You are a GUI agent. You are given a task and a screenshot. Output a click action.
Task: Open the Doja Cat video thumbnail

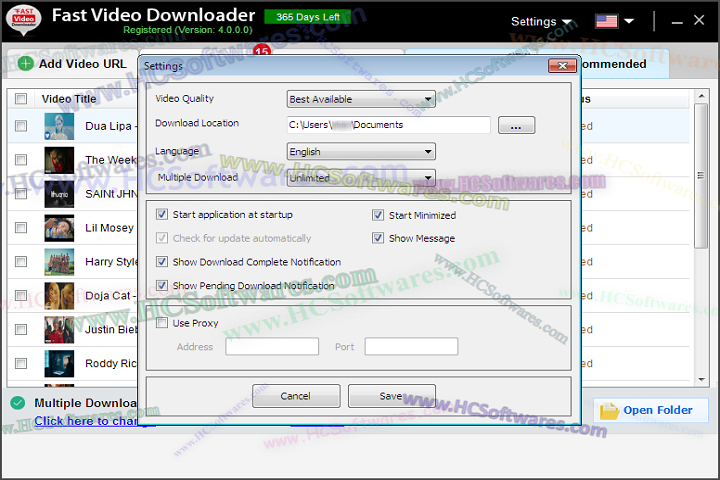point(59,295)
